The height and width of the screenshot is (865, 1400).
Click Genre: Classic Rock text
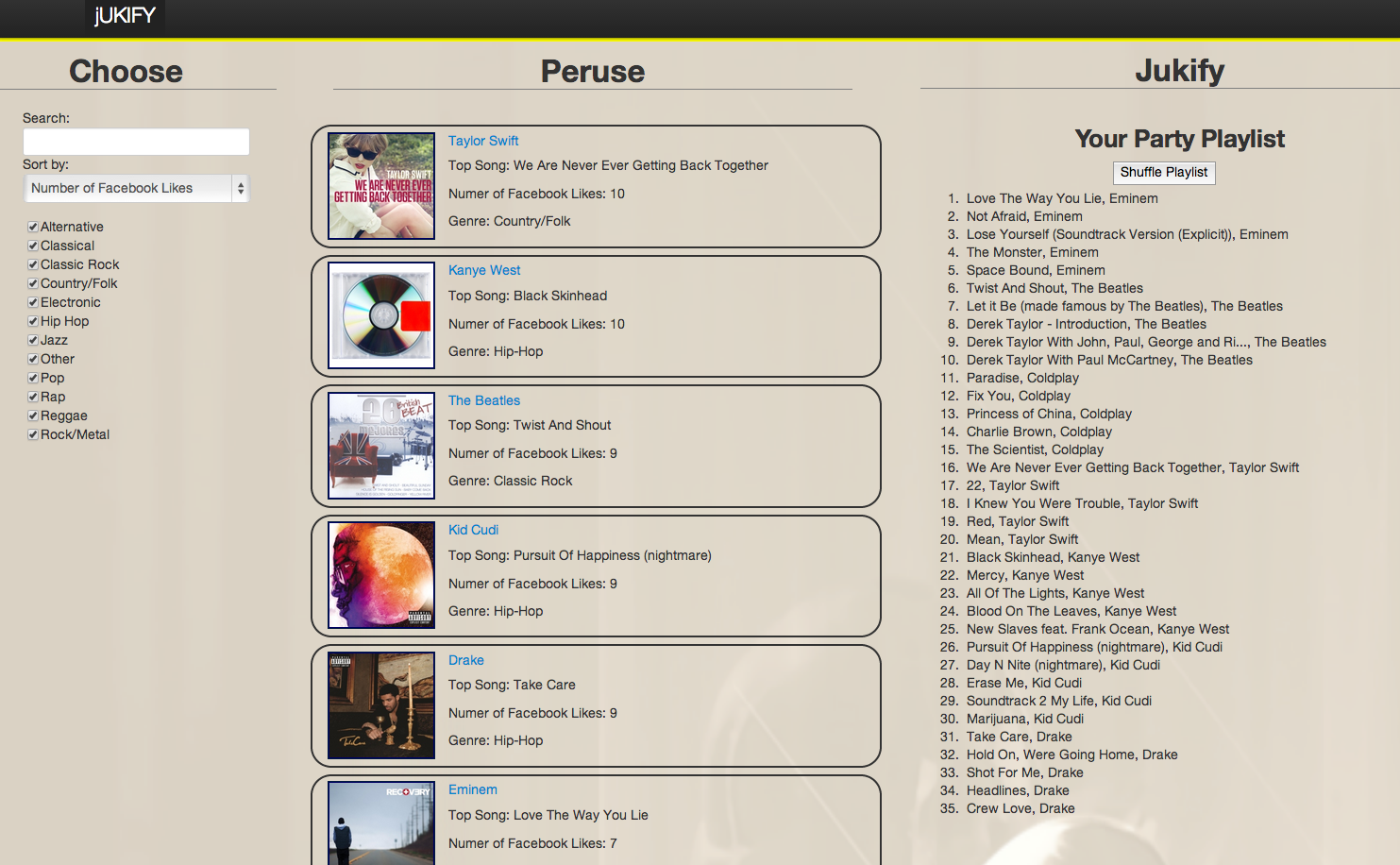tap(511, 481)
